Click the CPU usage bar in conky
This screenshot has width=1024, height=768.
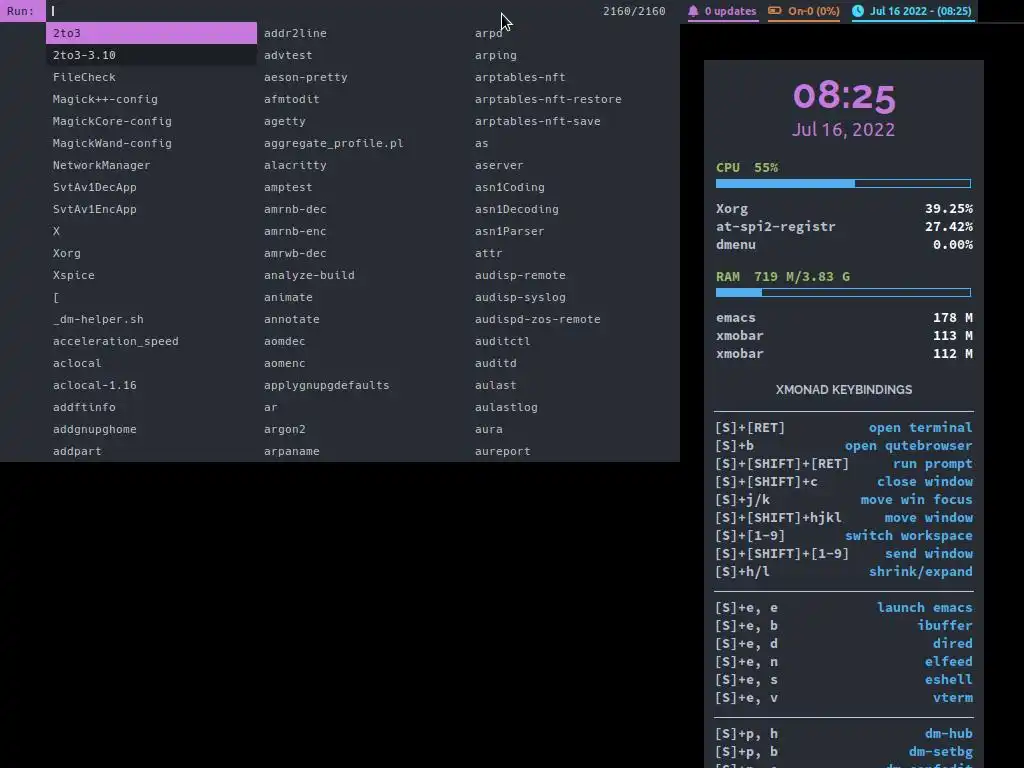pos(843,184)
